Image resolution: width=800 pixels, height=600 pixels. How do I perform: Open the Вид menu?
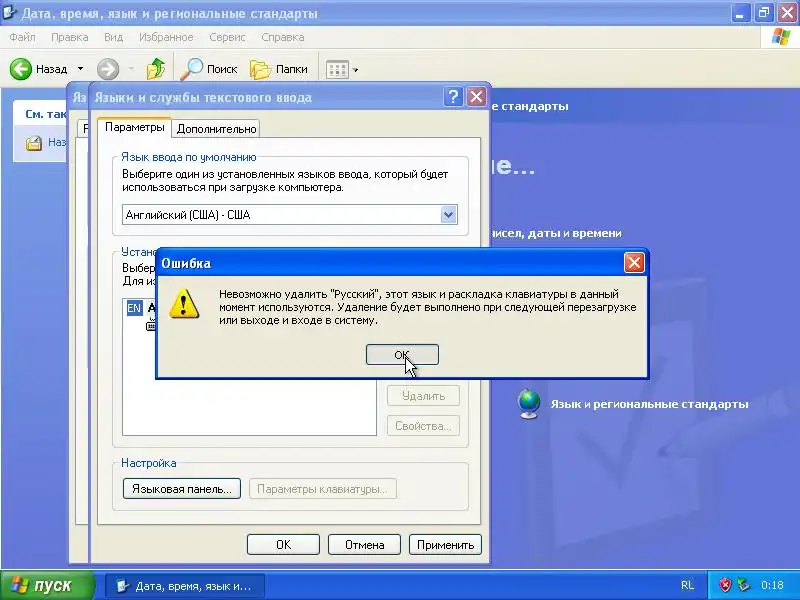pyautogui.click(x=113, y=37)
